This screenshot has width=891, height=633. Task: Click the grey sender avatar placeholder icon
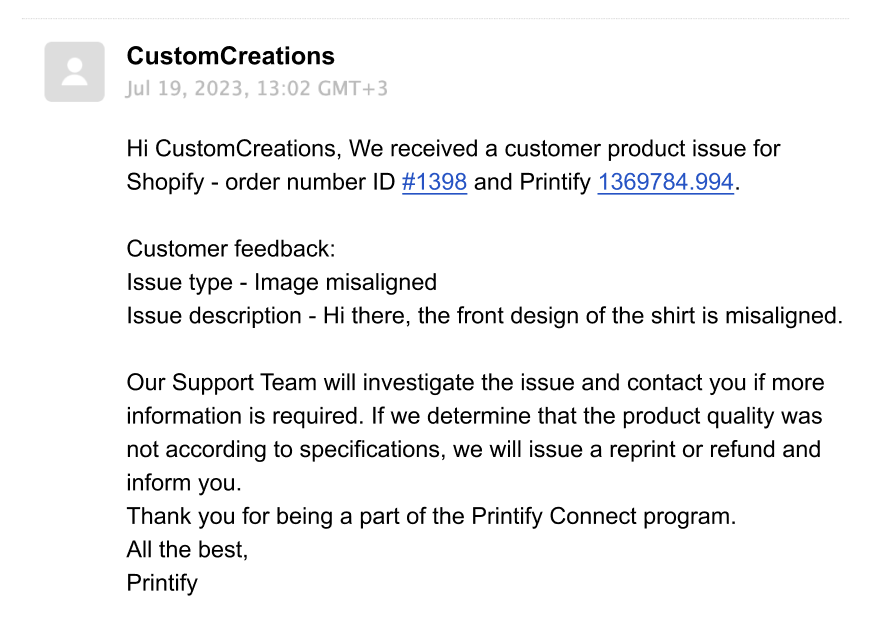click(74, 72)
